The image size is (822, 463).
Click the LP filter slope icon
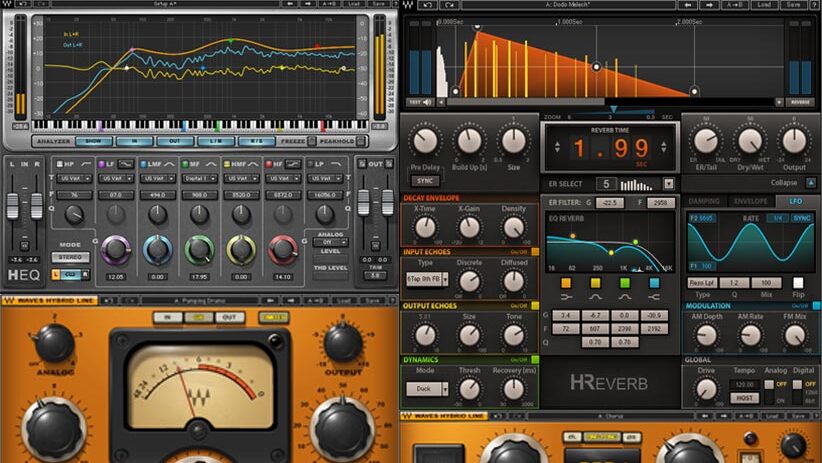pos(336,164)
